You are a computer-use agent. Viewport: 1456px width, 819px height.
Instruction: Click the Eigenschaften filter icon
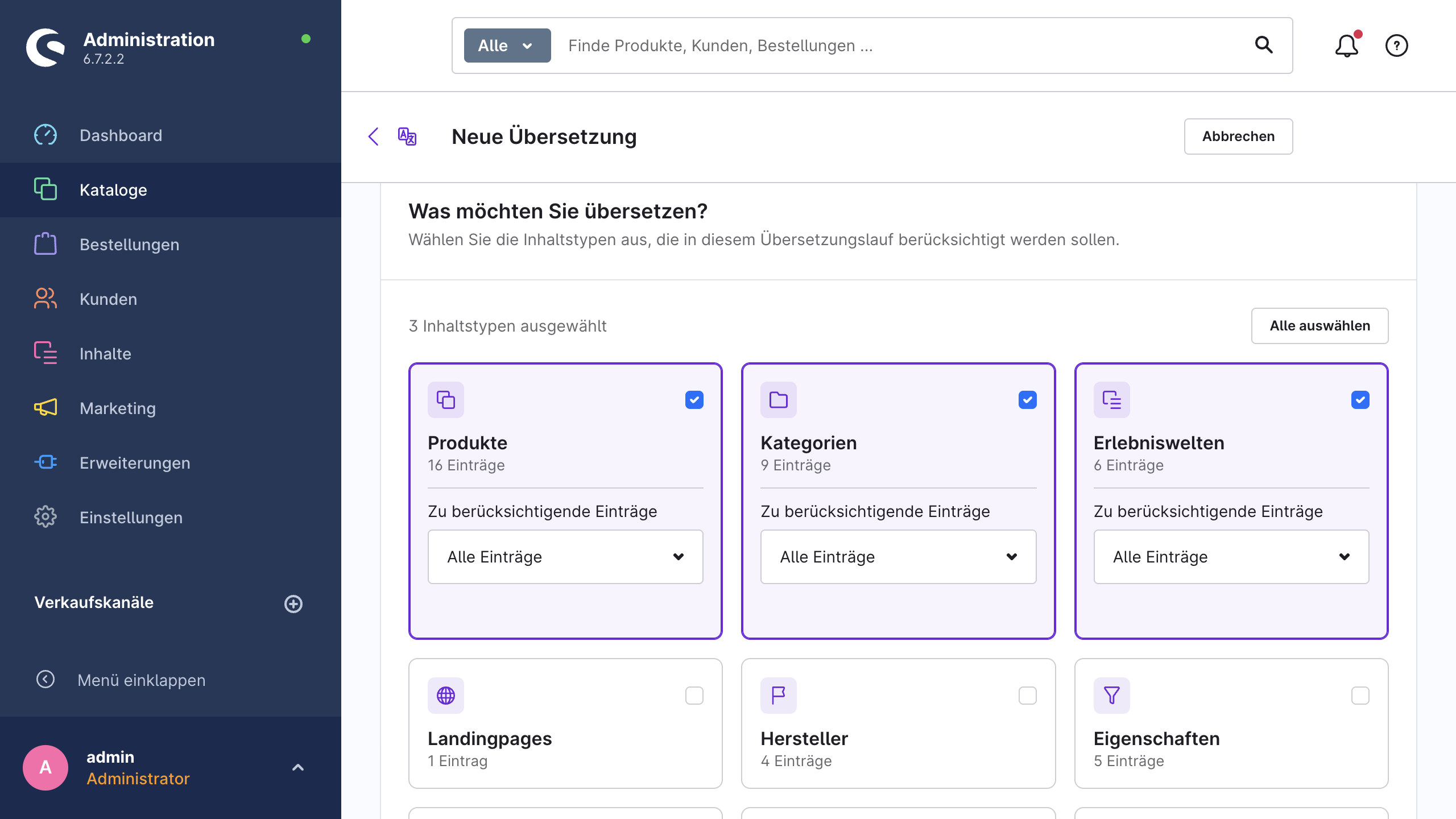(x=1112, y=696)
